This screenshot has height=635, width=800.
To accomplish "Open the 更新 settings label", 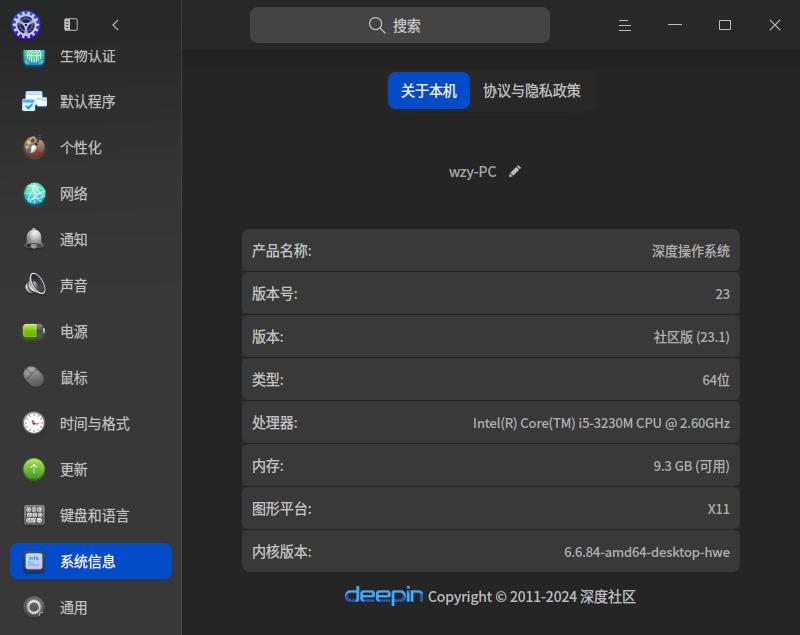I will pos(73,470).
